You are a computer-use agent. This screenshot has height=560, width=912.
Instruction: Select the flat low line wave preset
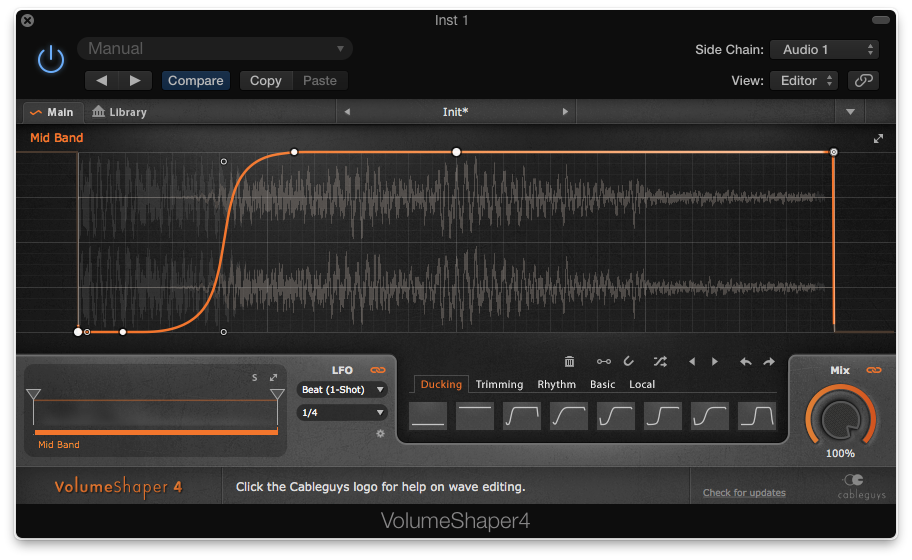point(428,416)
